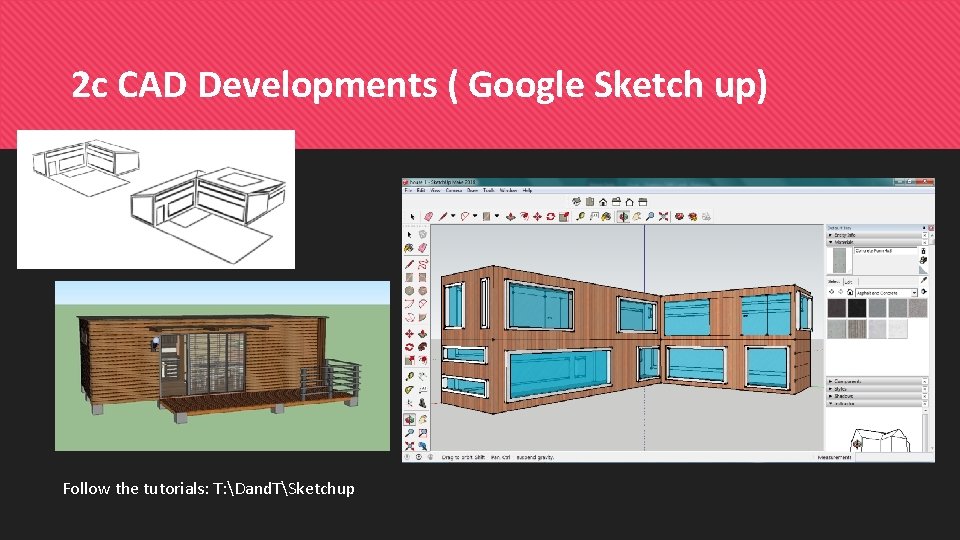Viewport: 960px width, 540px height.
Task: Select the Zoom Window tool in left toolbar
Action: (422, 433)
